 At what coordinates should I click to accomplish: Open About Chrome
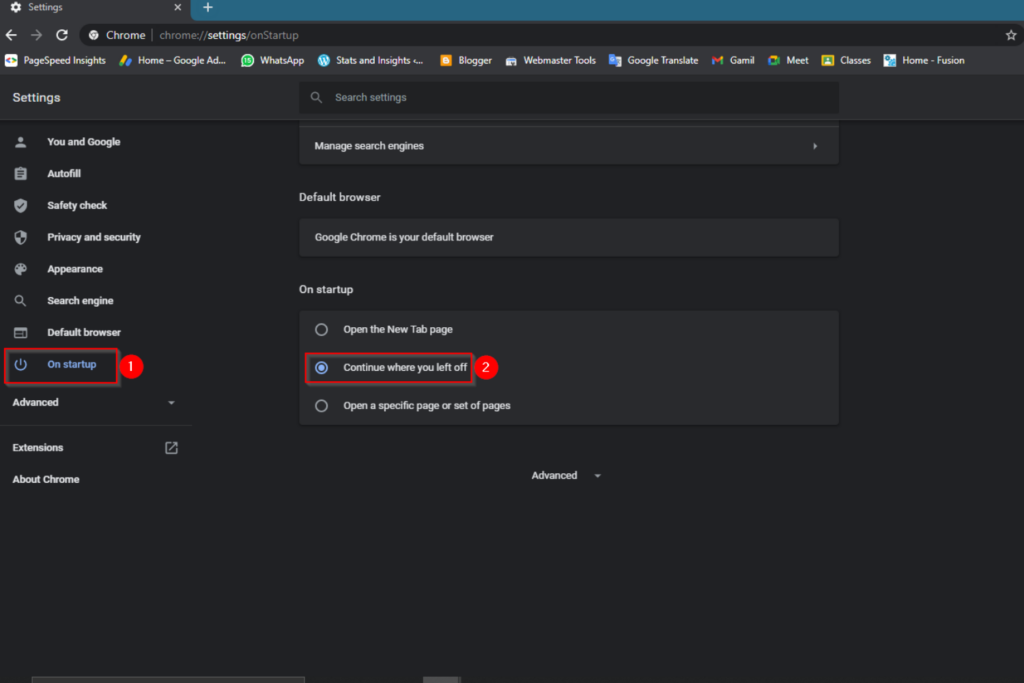pos(45,479)
